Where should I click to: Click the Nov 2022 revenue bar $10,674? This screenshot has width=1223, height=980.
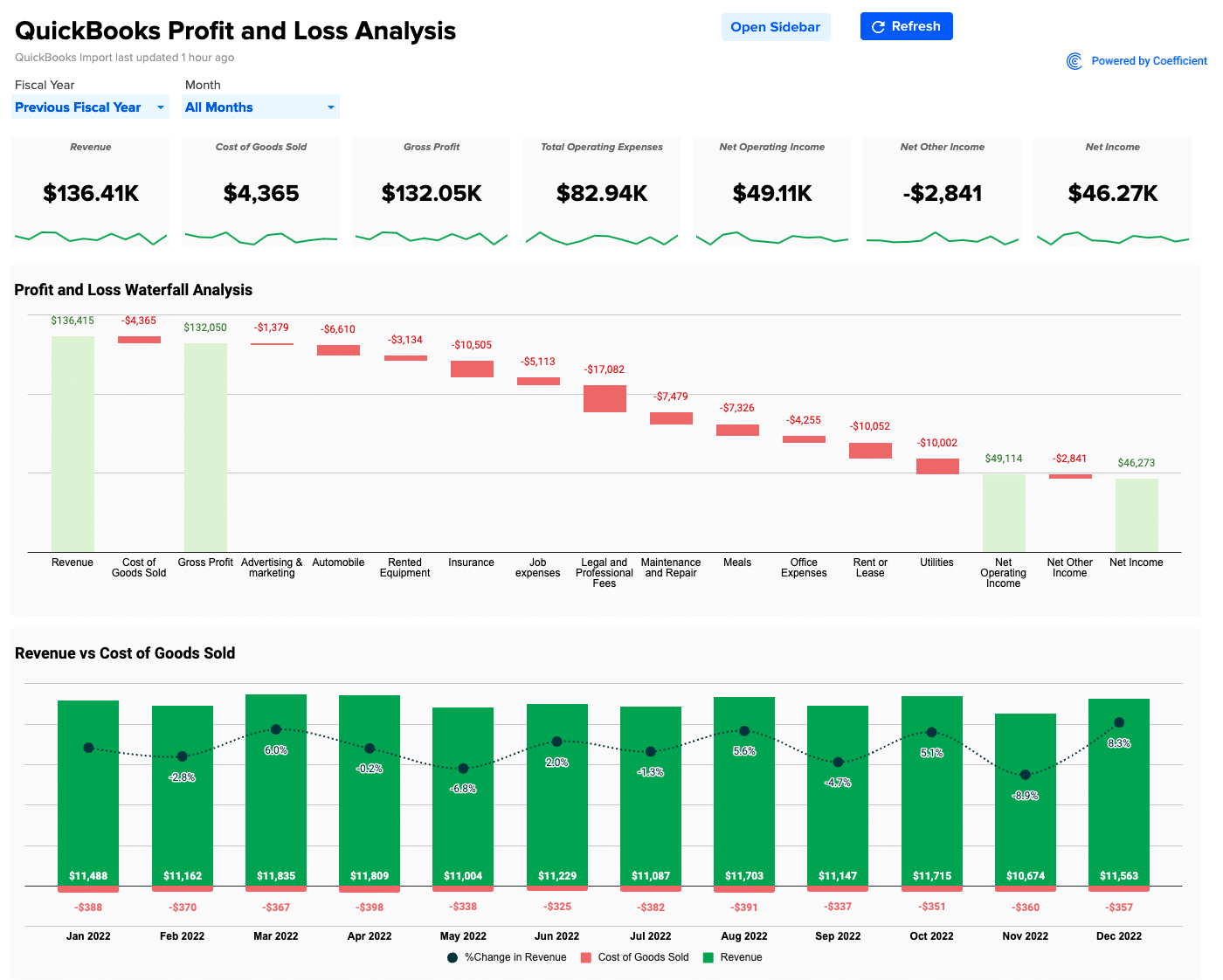pos(1026,799)
